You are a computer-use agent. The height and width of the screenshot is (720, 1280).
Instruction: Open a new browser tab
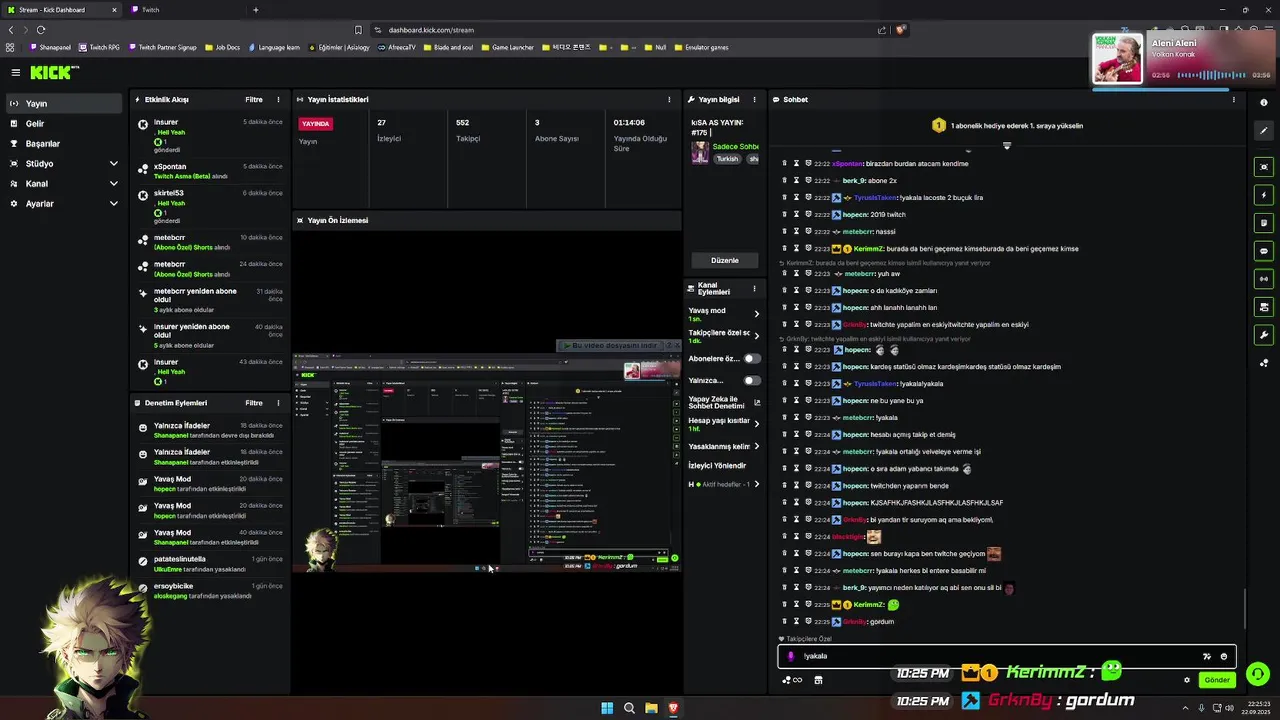(x=255, y=10)
